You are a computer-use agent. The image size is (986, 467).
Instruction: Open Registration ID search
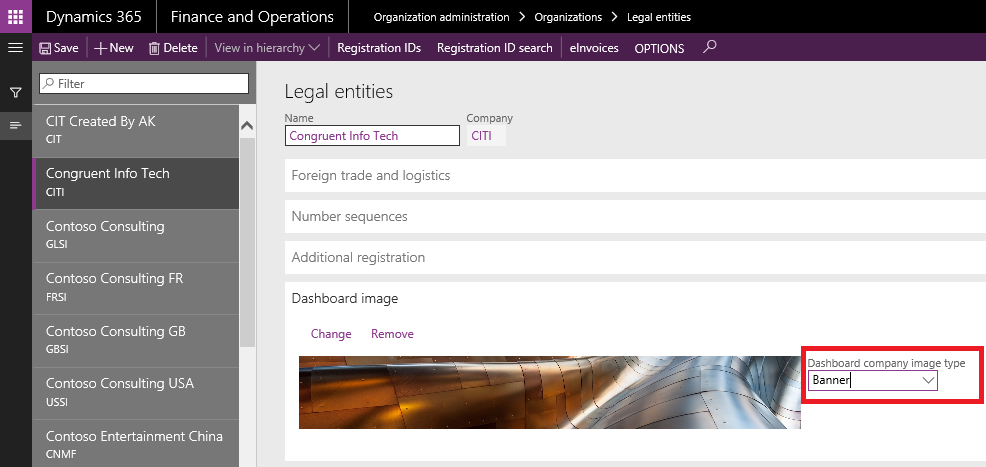point(495,48)
